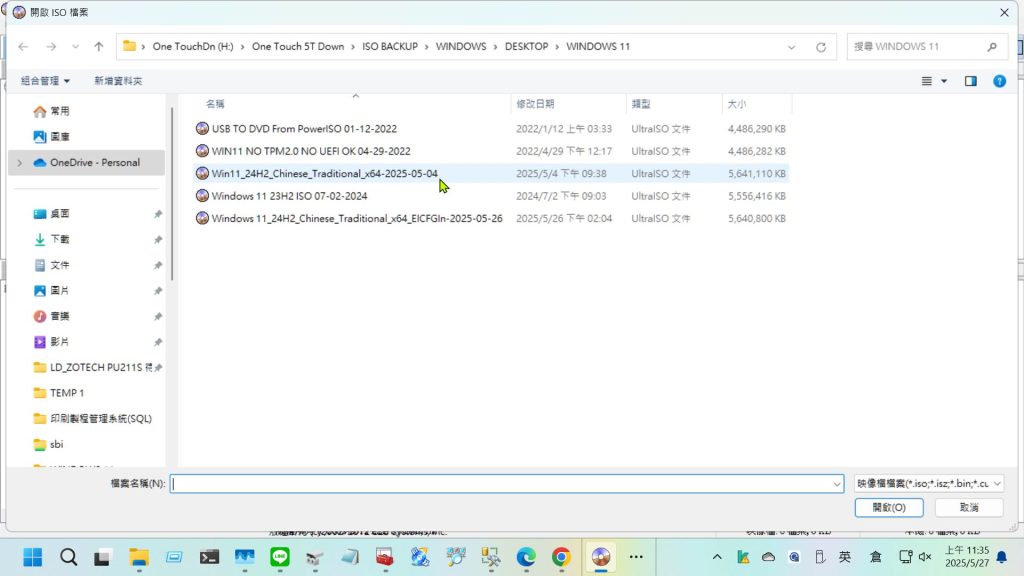Viewport: 1024px width, 576px height.
Task: Sort files by 修改日期 column header
Action: (535, 104)
